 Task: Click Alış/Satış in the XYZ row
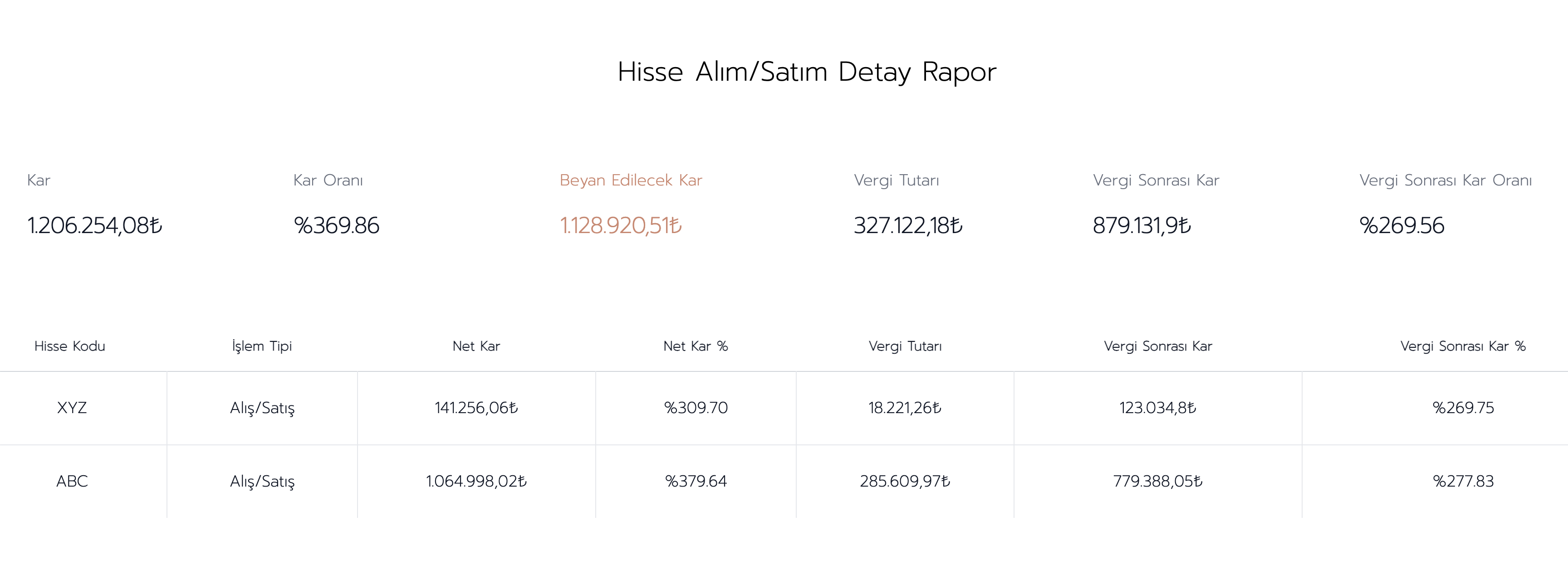[x=262, y=408]
